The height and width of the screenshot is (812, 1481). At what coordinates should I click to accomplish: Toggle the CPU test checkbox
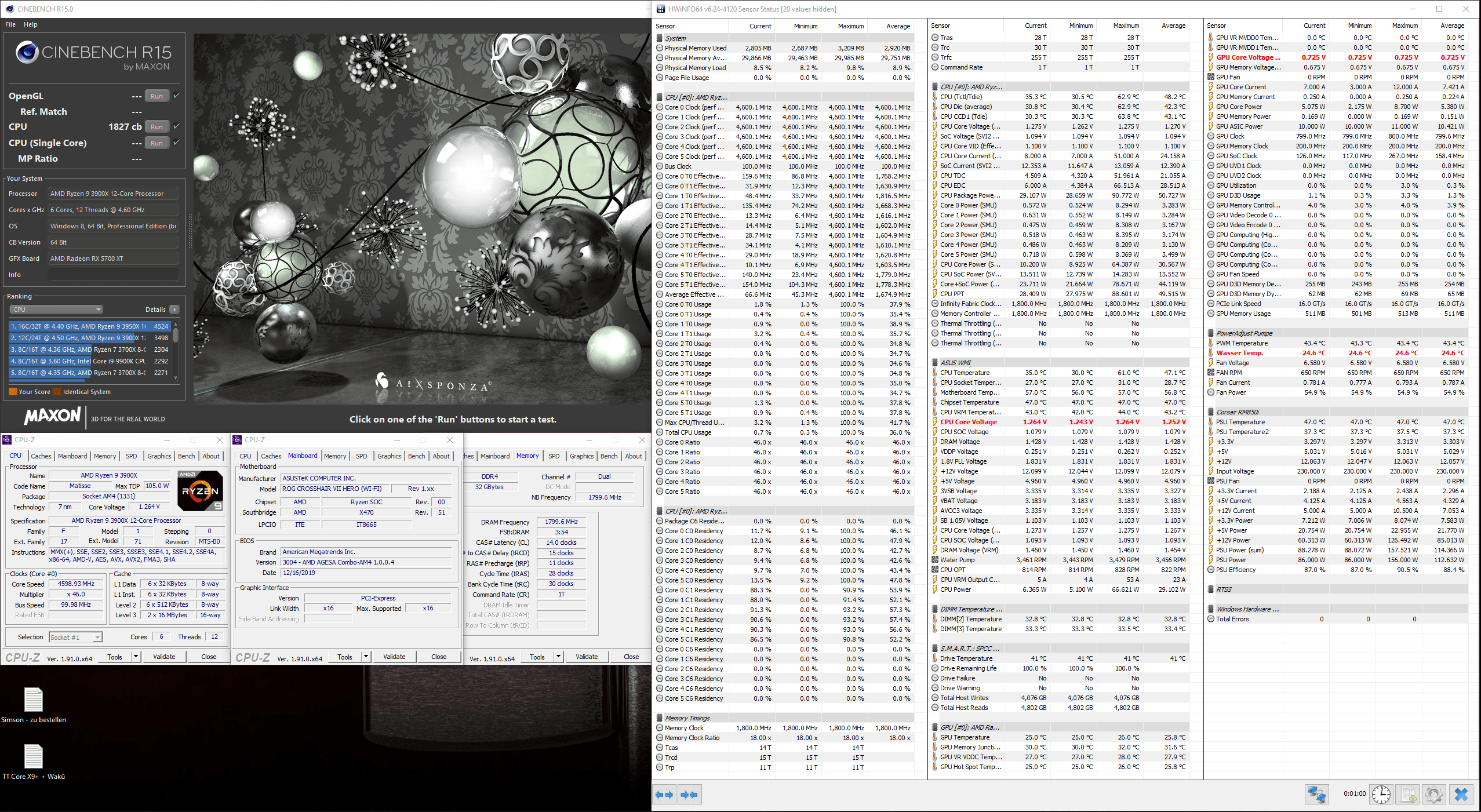click(x=176, y=126)
